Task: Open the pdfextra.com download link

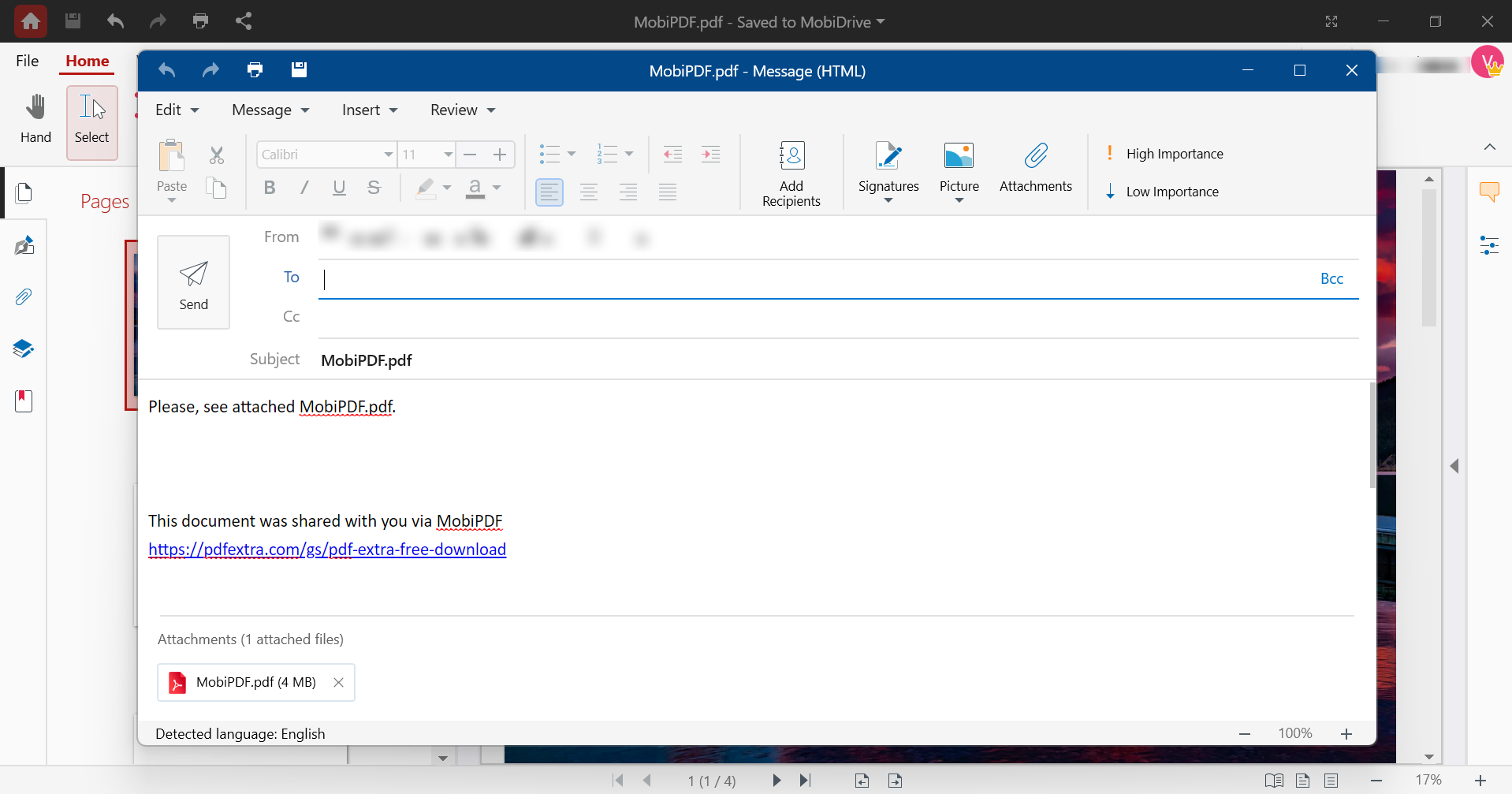Action: 327,550
